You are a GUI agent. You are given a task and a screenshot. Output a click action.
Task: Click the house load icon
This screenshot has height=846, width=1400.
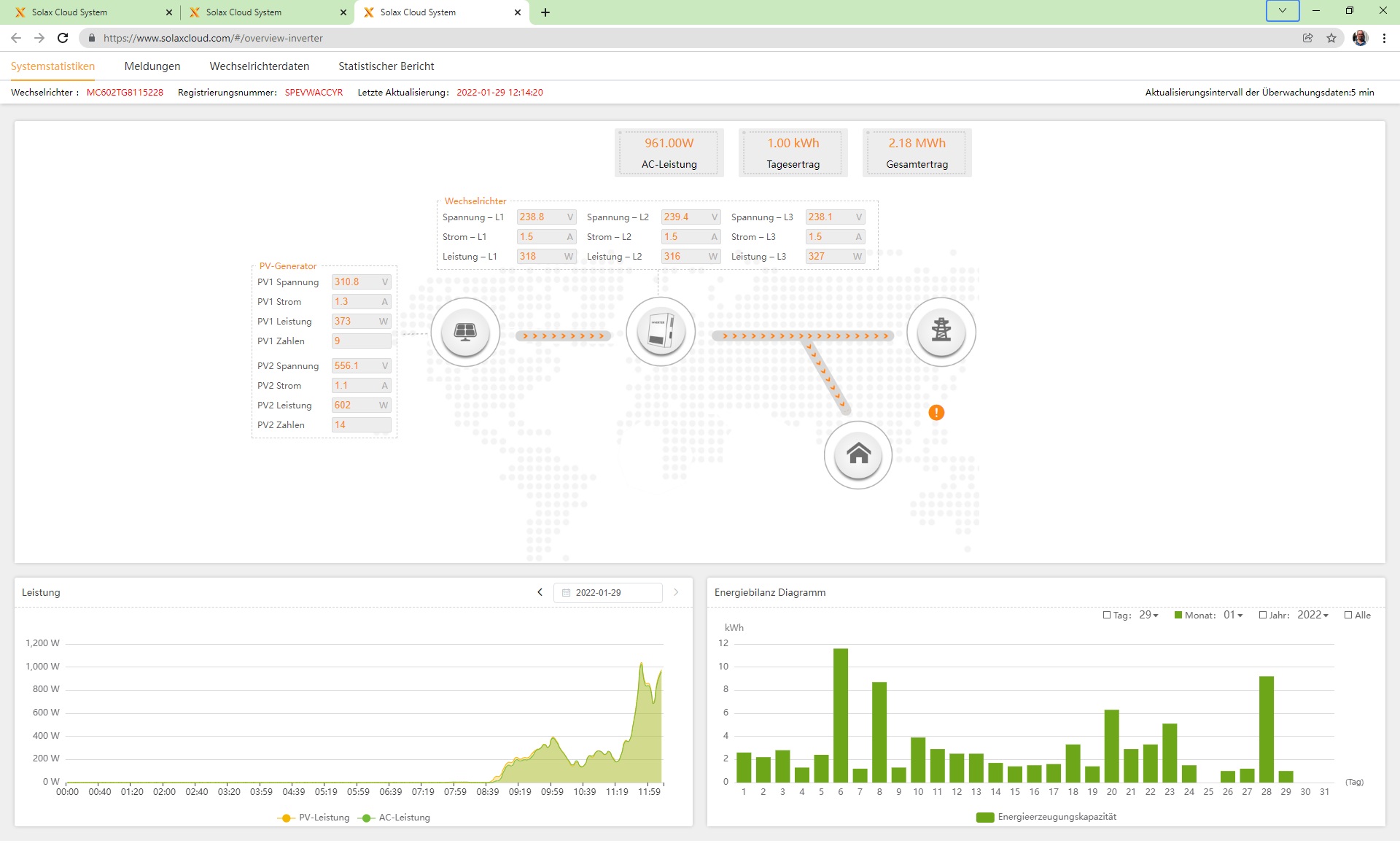click(858, 455)
